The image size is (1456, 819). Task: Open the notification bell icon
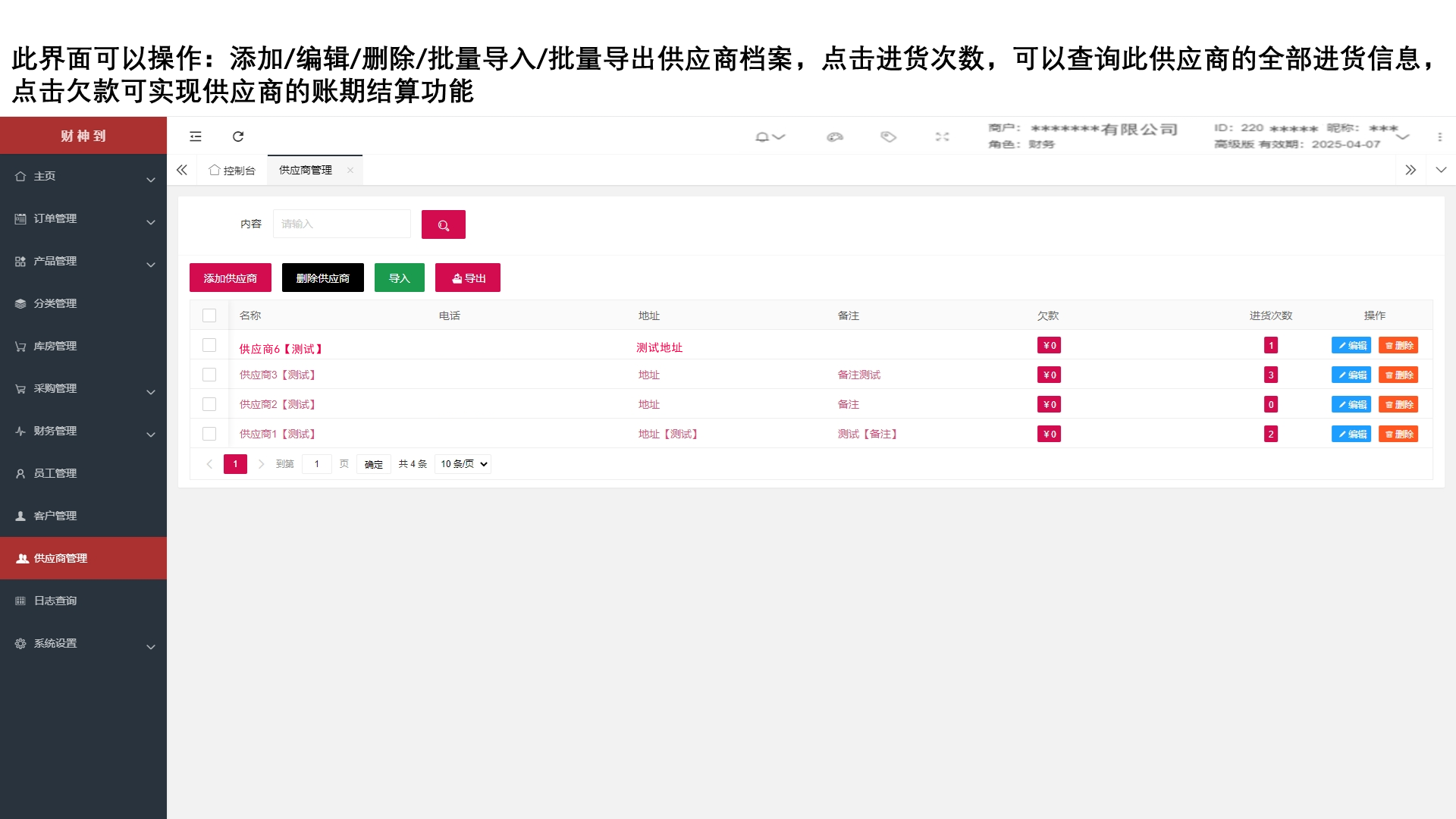pos(763,137)
